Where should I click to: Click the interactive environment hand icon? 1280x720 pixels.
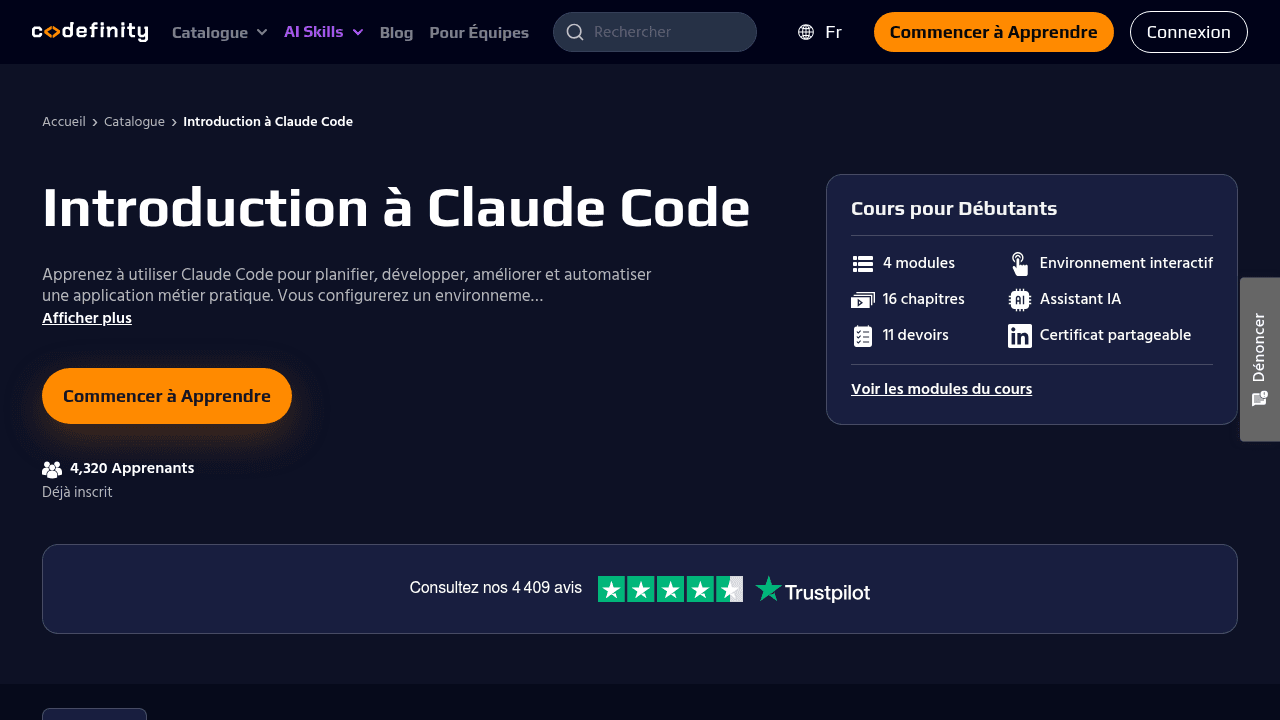(1019, 264)
